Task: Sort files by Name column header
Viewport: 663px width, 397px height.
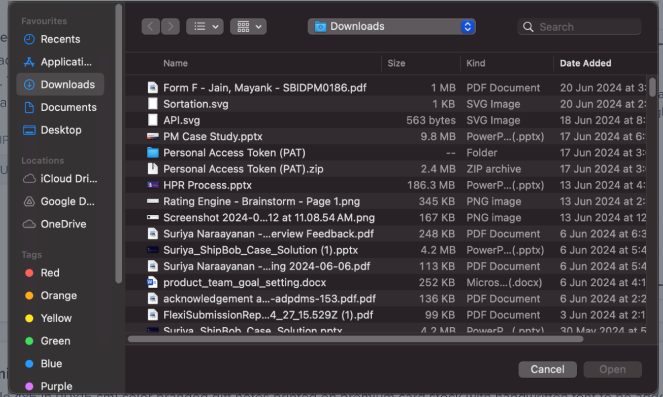Action: 175,63
